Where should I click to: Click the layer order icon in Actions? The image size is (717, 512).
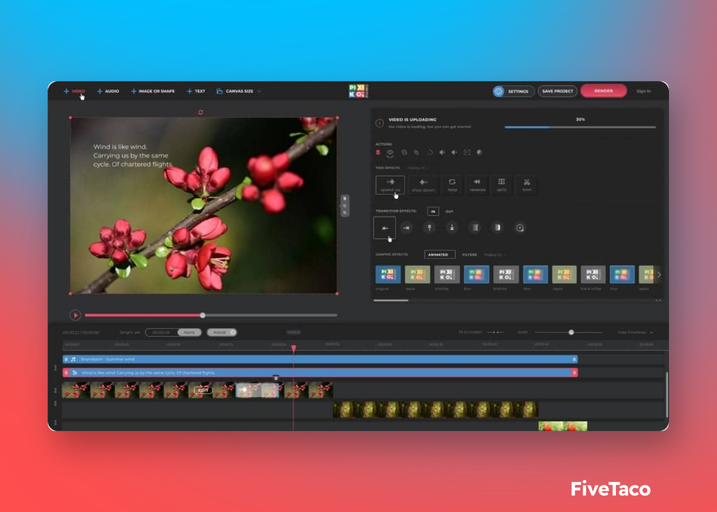[x=390, y=153]
